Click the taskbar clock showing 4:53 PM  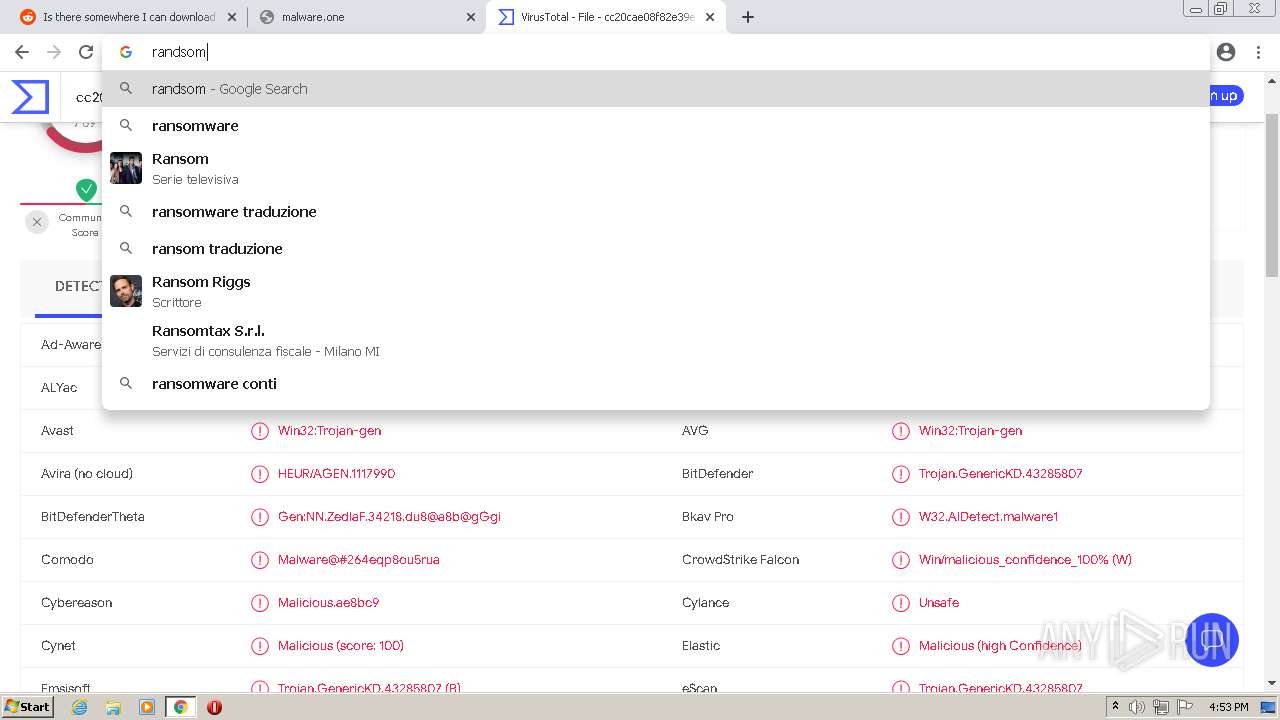point(1229,707)
